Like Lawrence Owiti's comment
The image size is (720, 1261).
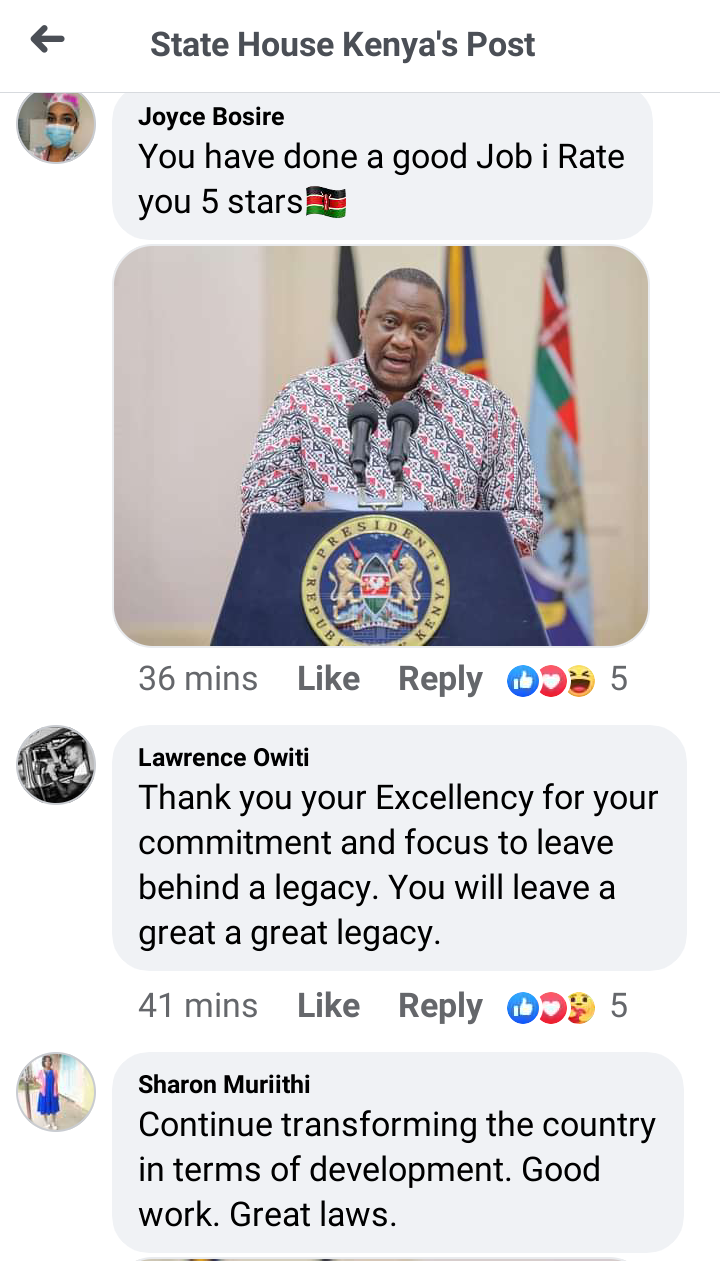pos(328,1006)
